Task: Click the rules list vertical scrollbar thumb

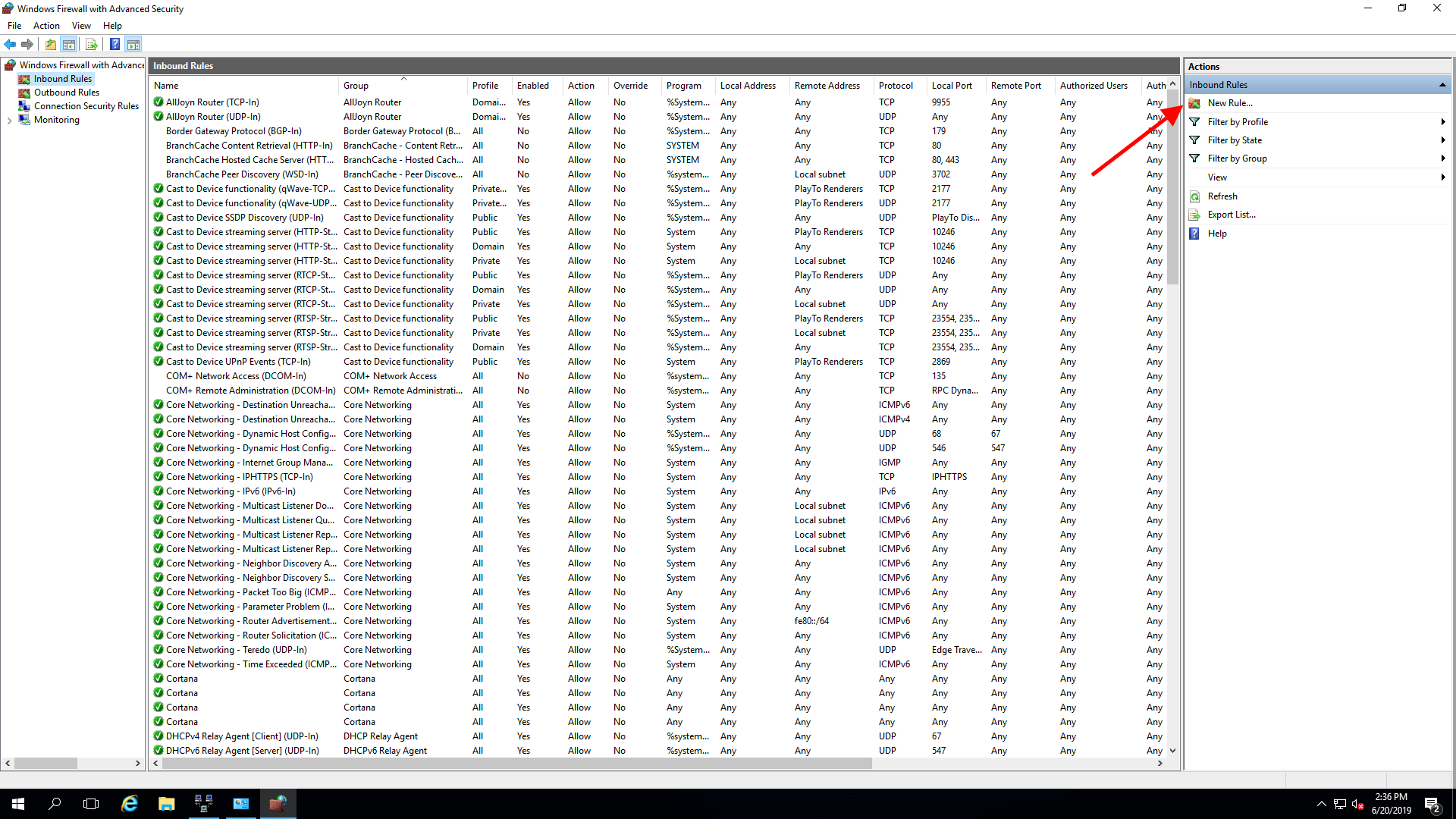Action: [x=1172, y=187]
